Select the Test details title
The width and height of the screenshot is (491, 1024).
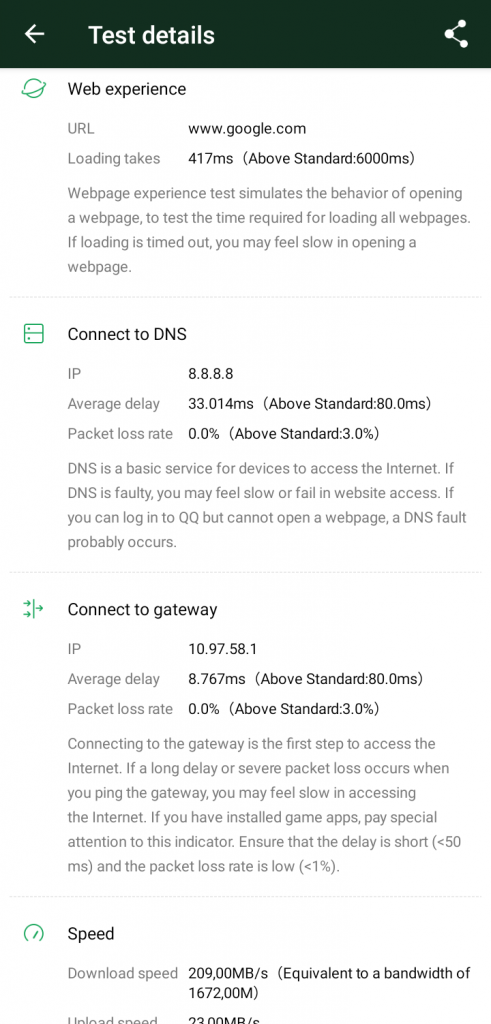[x=151, y=35]
